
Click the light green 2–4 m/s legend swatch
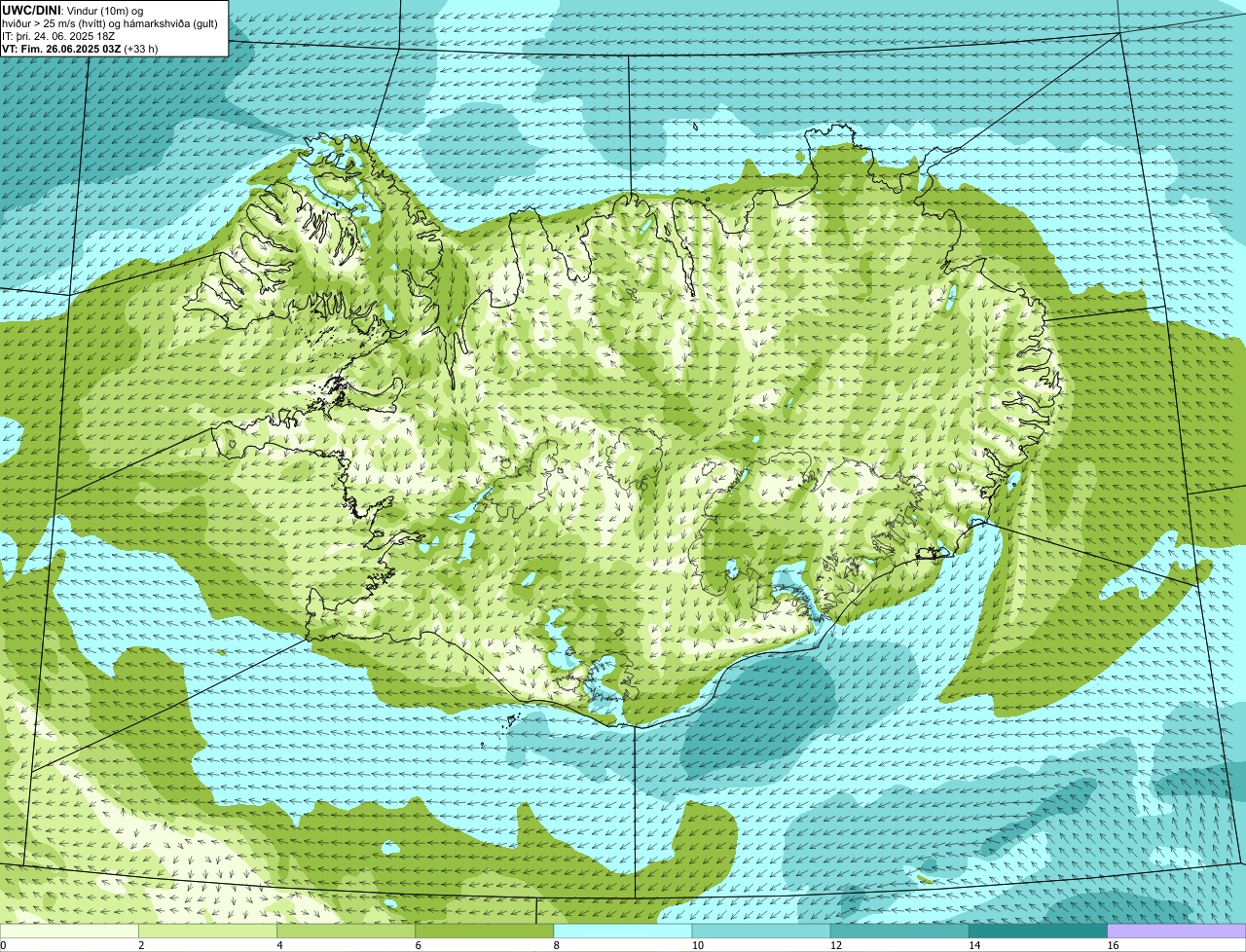208,932
